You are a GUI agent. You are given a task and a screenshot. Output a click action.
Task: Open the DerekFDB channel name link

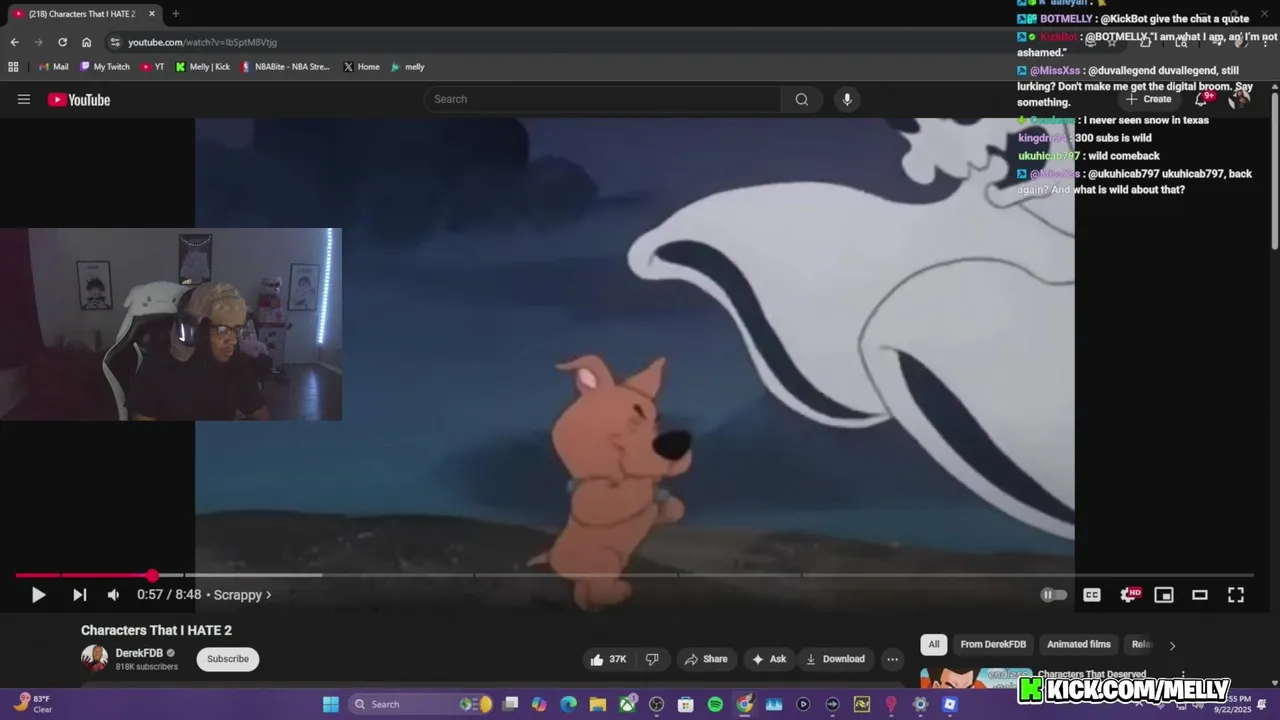click(x=139, y=653)
